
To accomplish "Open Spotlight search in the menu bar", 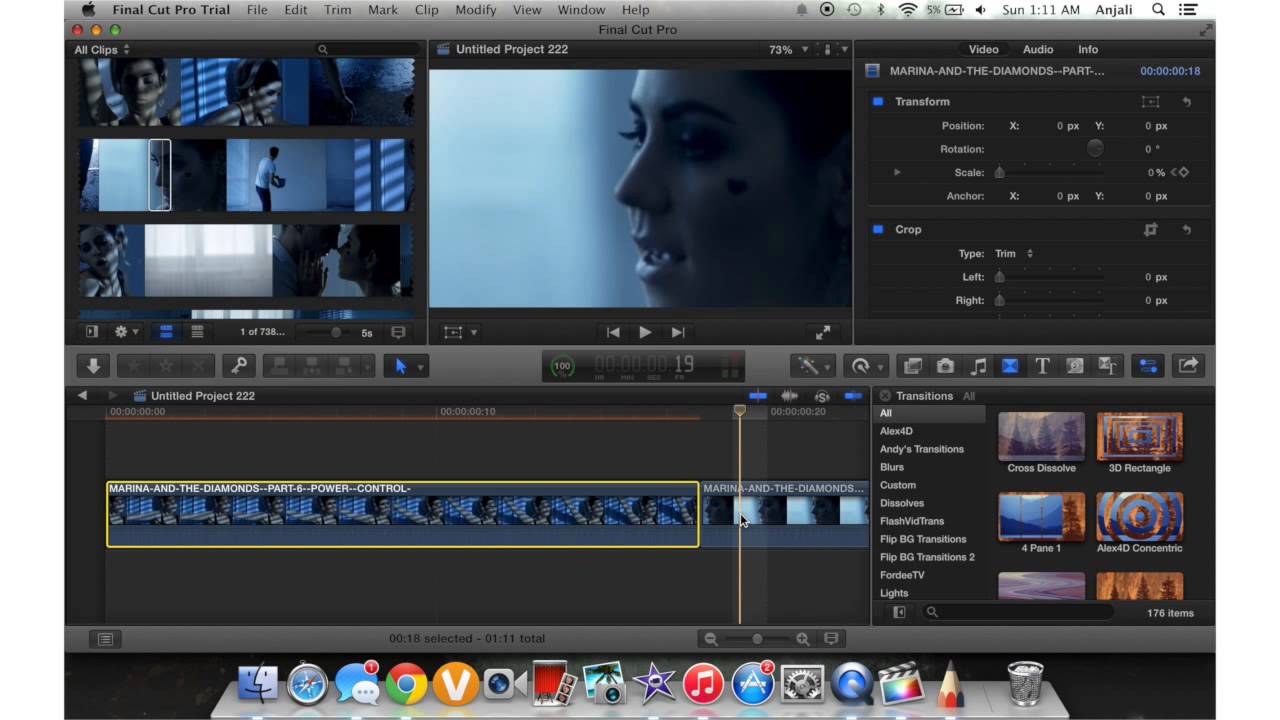I will tap(1158, 10).
